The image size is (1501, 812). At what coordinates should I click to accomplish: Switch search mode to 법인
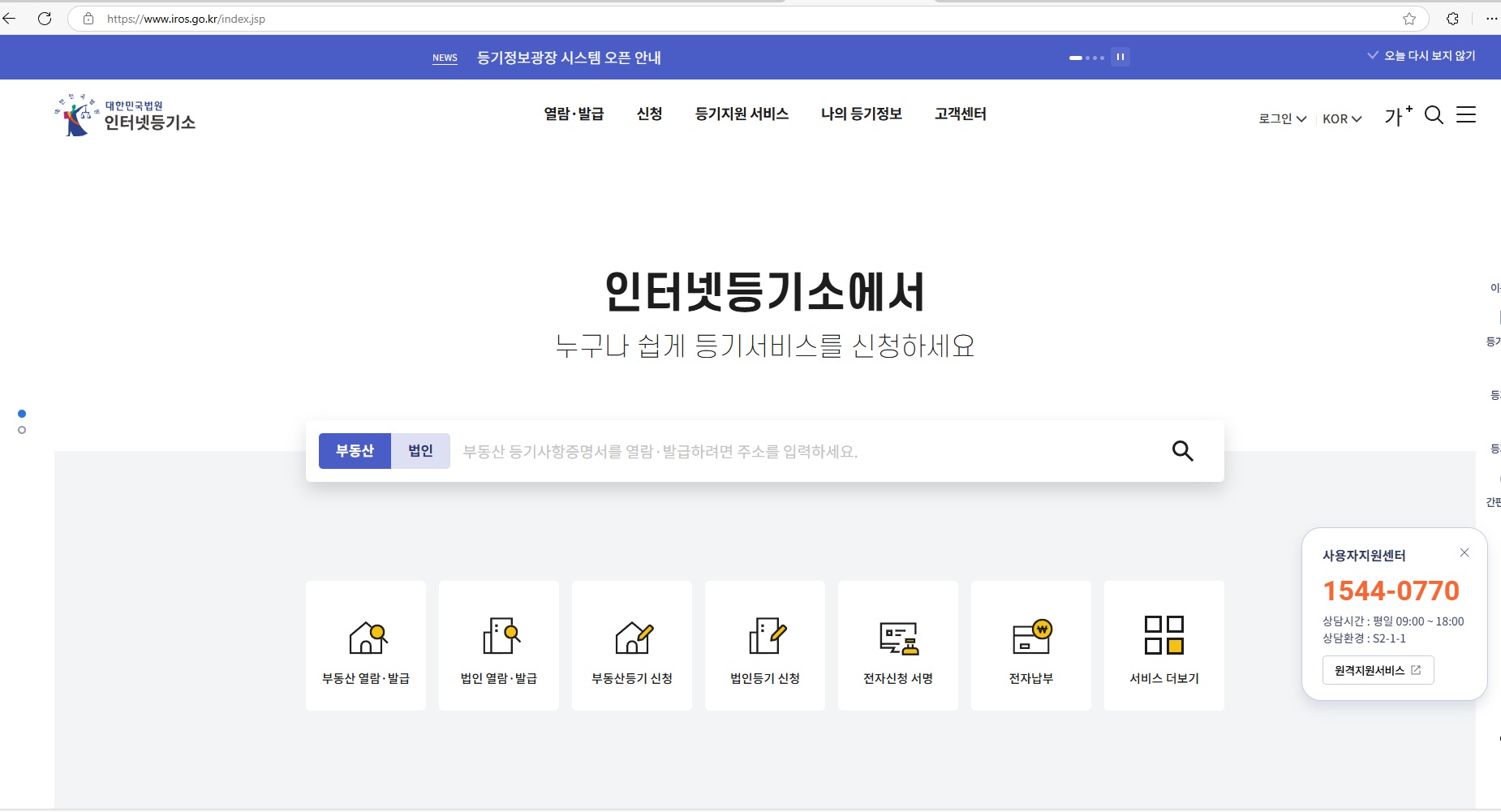[419, 450]
